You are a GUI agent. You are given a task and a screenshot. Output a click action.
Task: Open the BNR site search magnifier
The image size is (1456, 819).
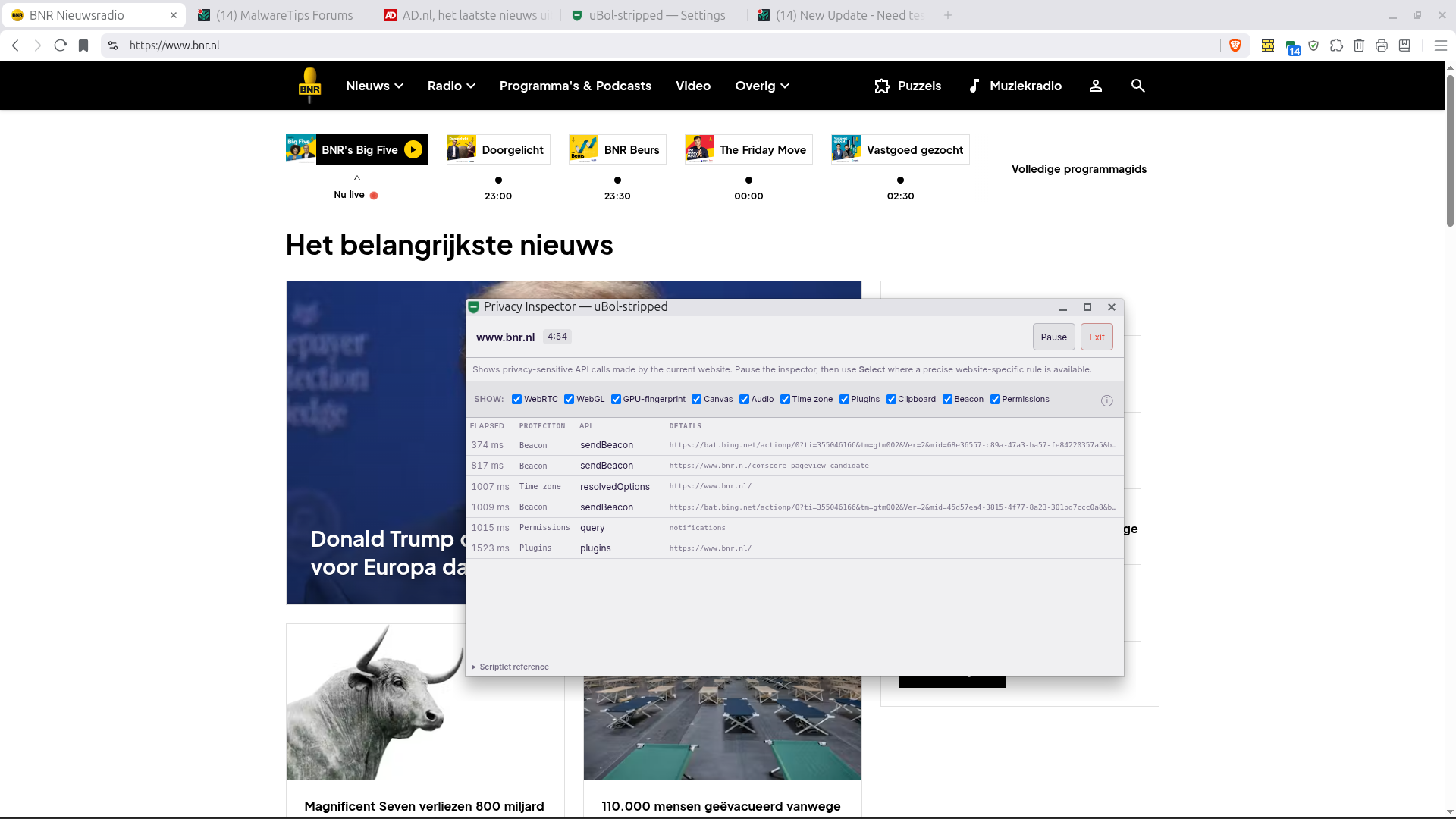point(1138,86)
